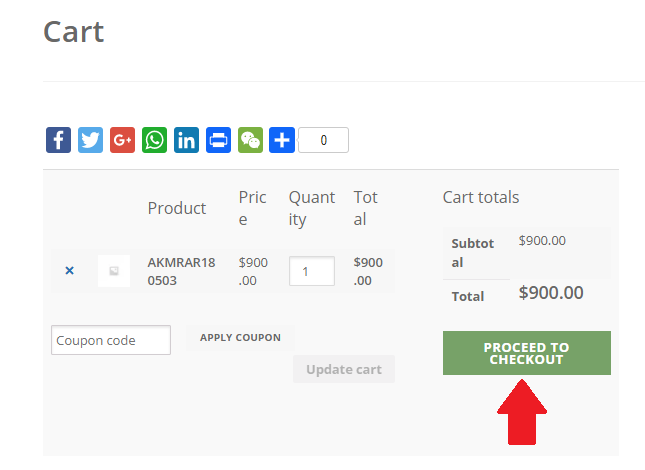Click the bold $900.00 total amount

click(551, 293)
